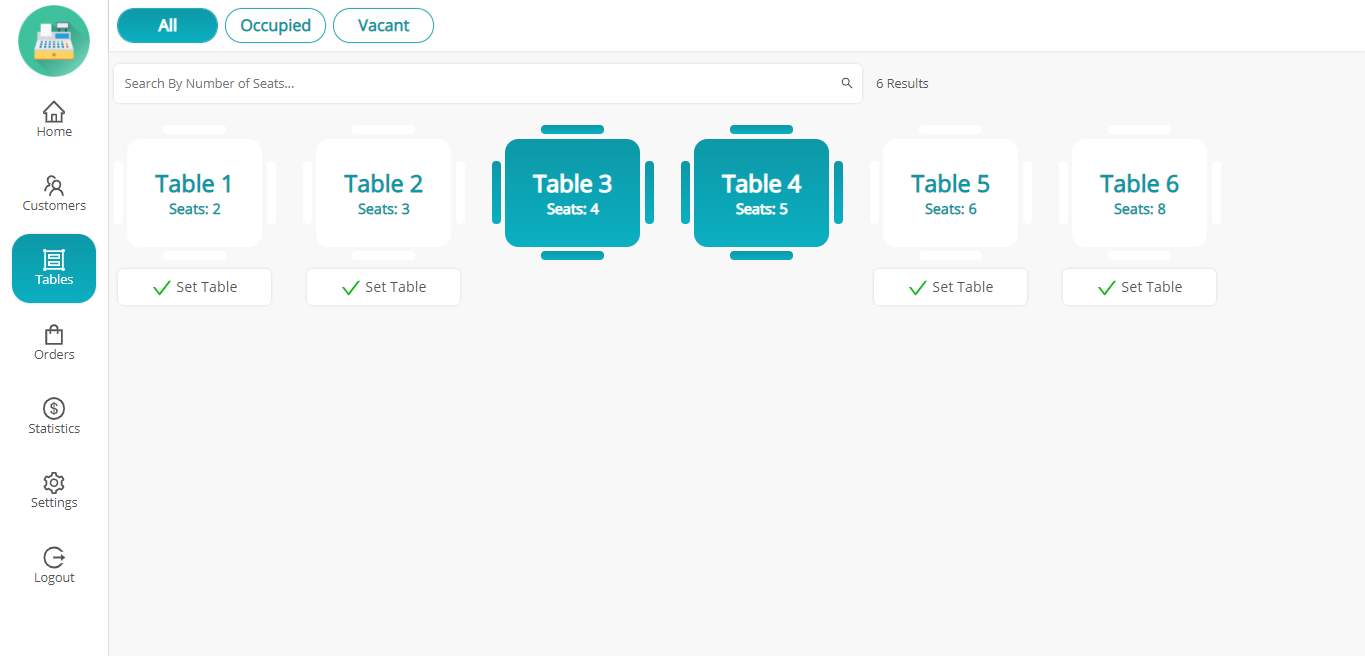Screen dimensions: 1365x656
Task: Open the occupied Table 4 card
Action: point(761,193)
